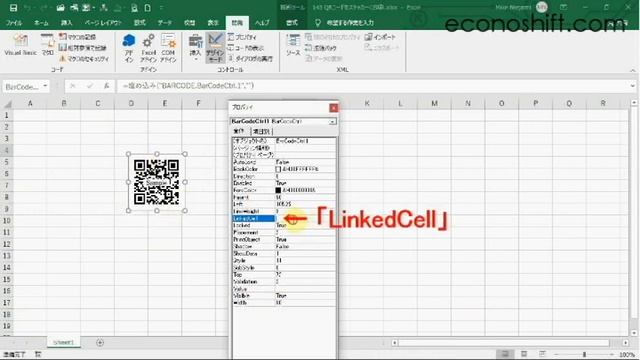640x360 pixels.
Task: Click the Insert Function fx icon
Action: tap(106, 86)
